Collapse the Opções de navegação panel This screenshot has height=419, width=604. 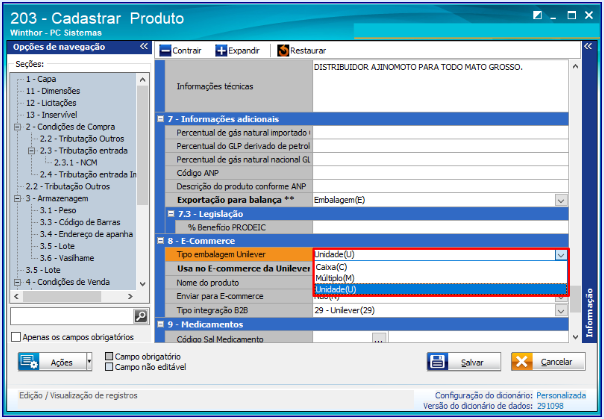point(144,47)
